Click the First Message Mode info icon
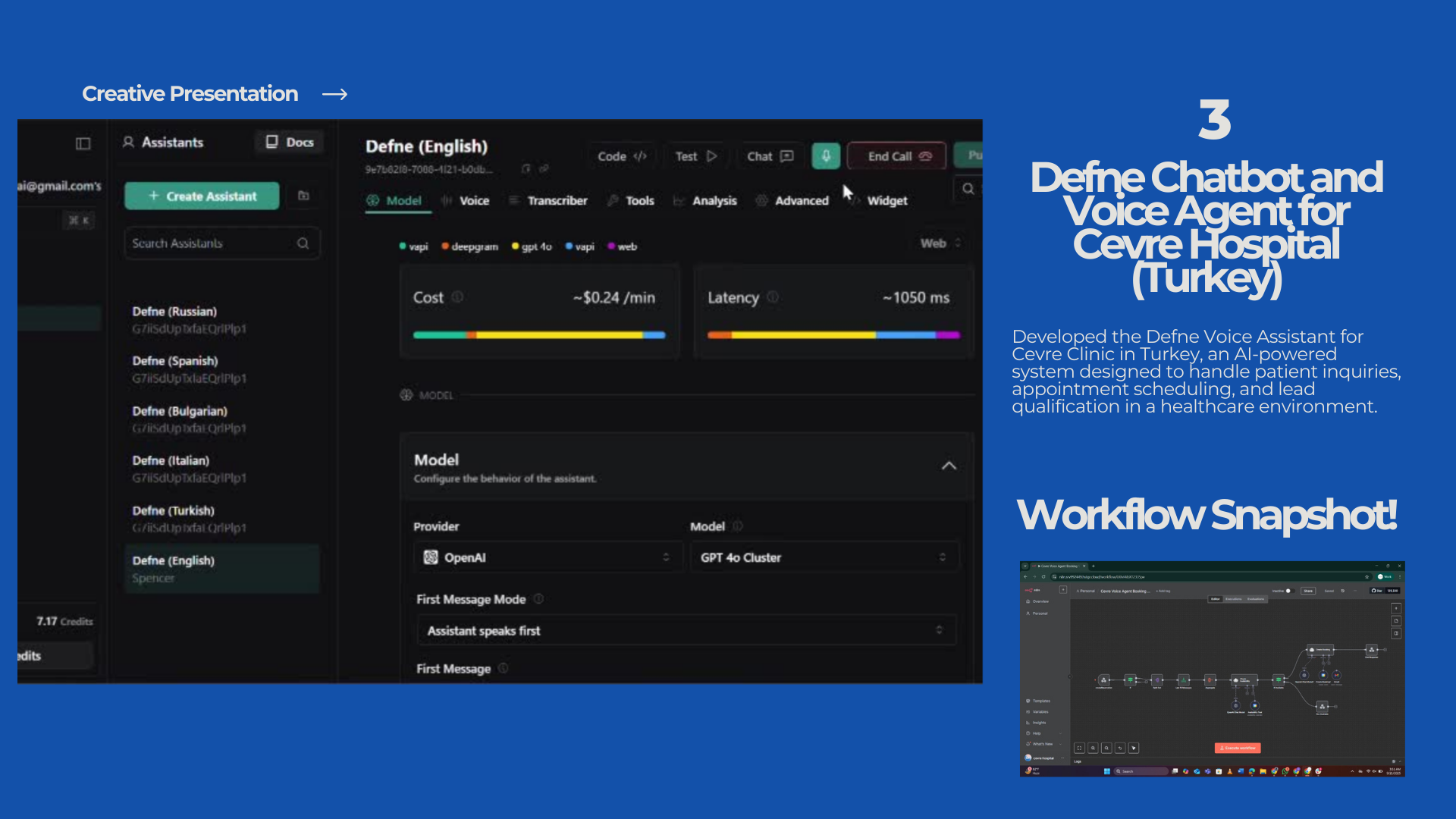1456x819 pixels. click(538, 599)
